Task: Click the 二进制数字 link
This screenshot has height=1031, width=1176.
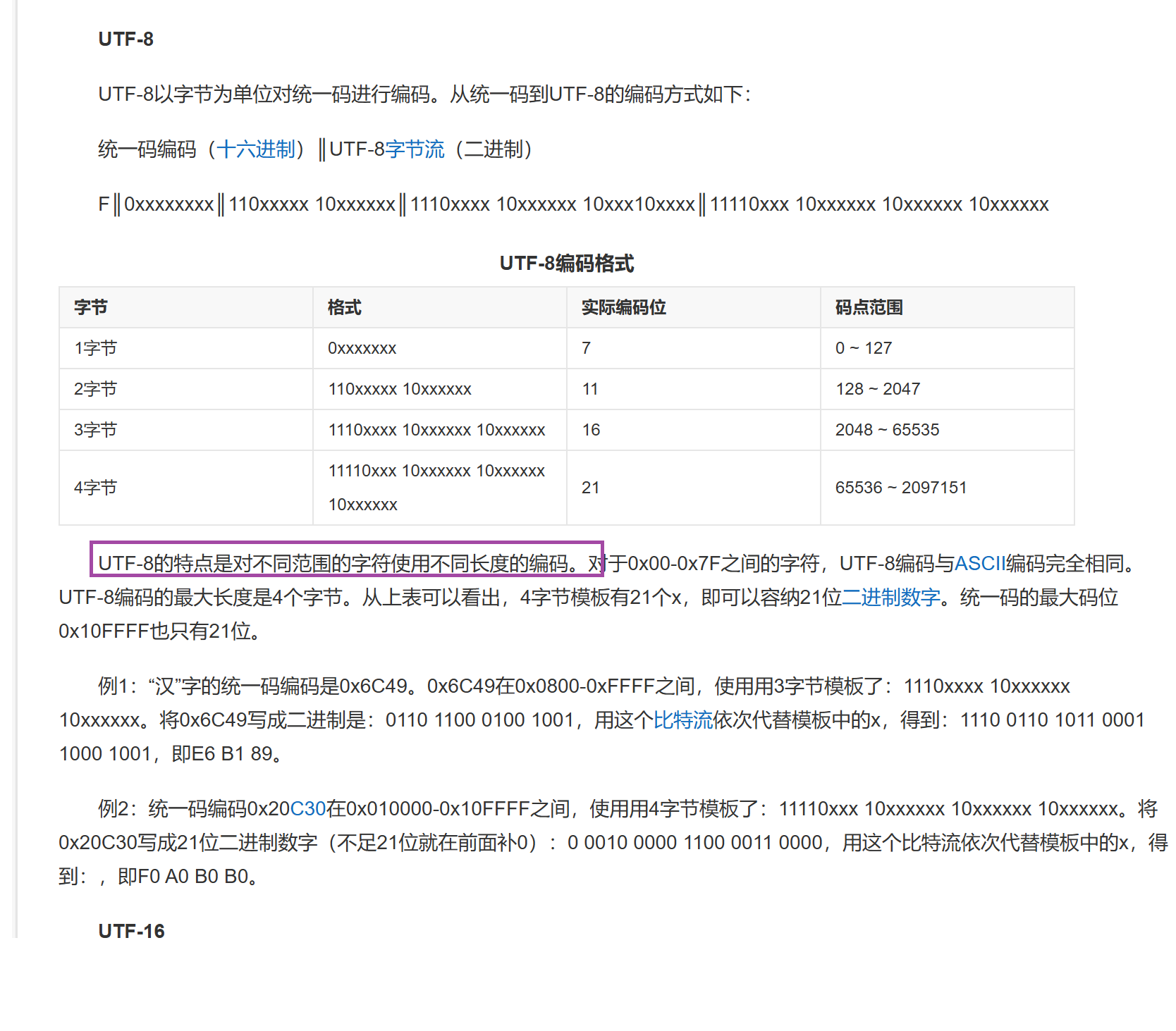Action: (892, 597)
